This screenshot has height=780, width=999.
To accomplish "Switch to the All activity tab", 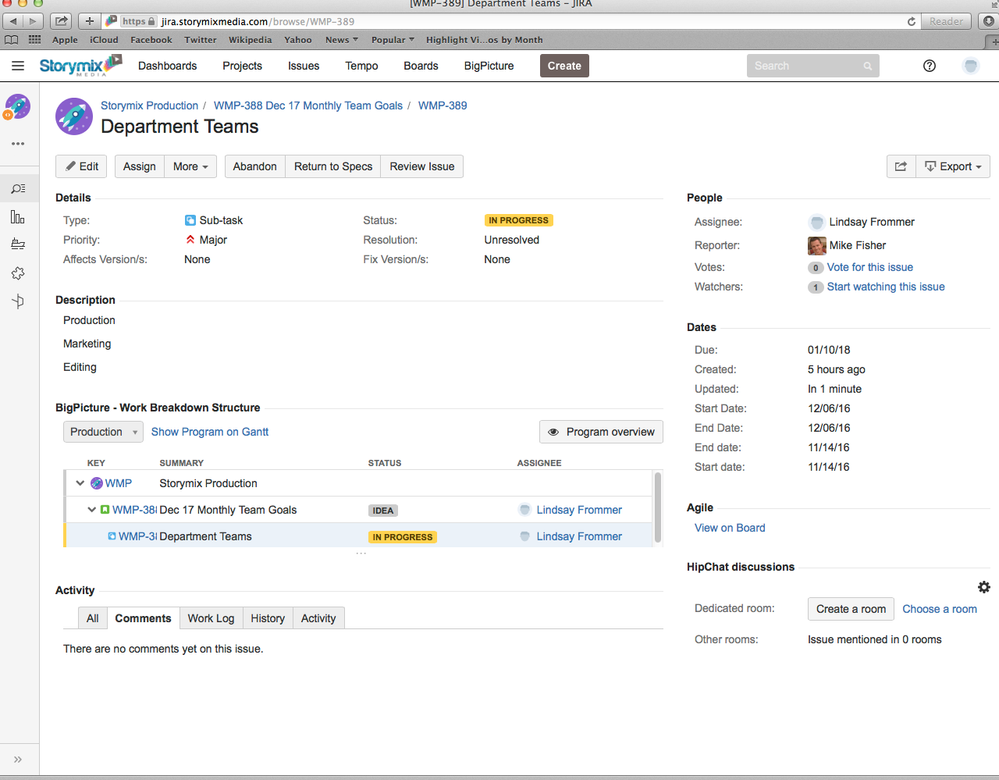I will point(92,618).
